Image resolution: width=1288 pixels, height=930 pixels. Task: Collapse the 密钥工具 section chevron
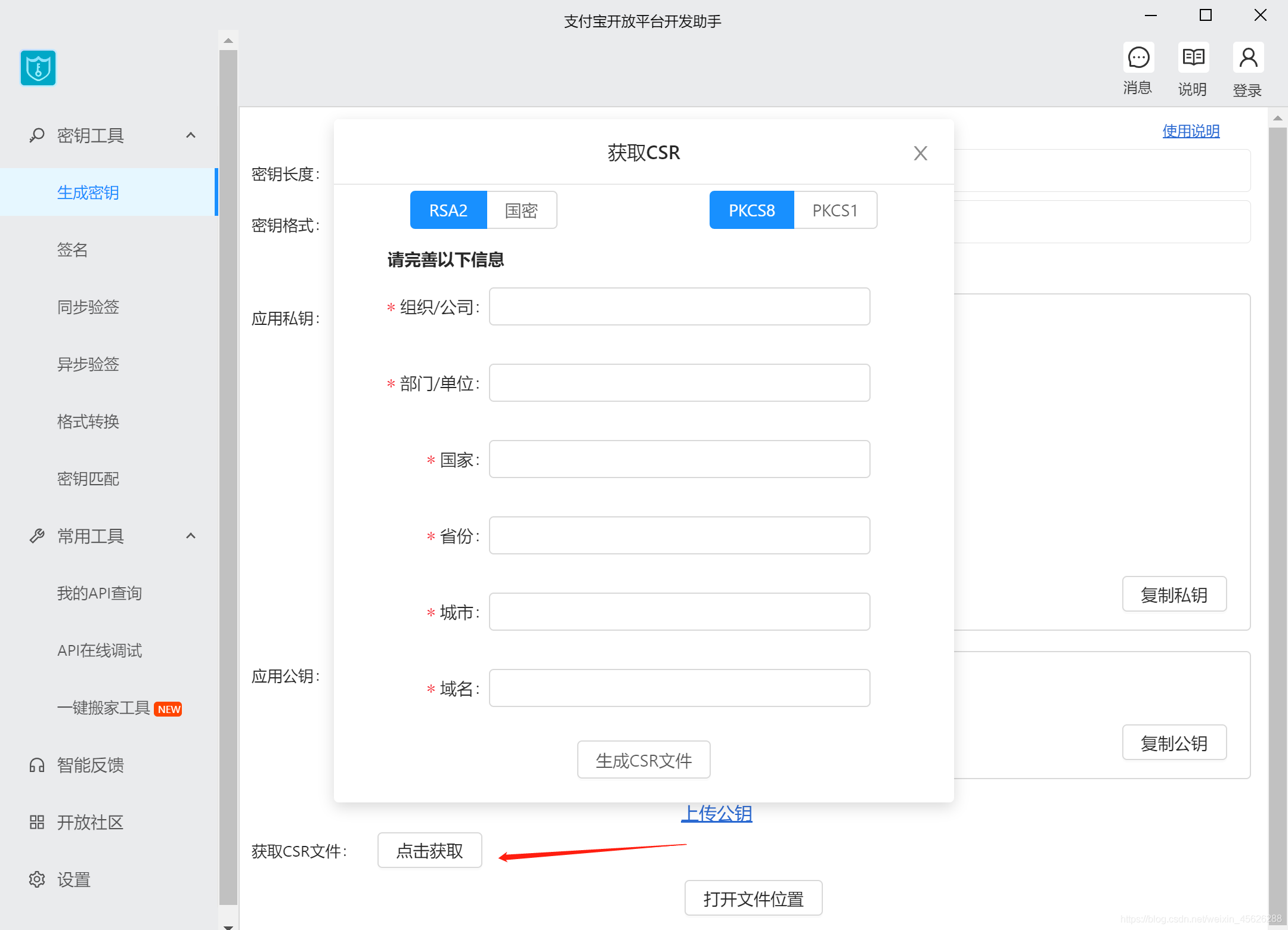click(x=191, y=135)
